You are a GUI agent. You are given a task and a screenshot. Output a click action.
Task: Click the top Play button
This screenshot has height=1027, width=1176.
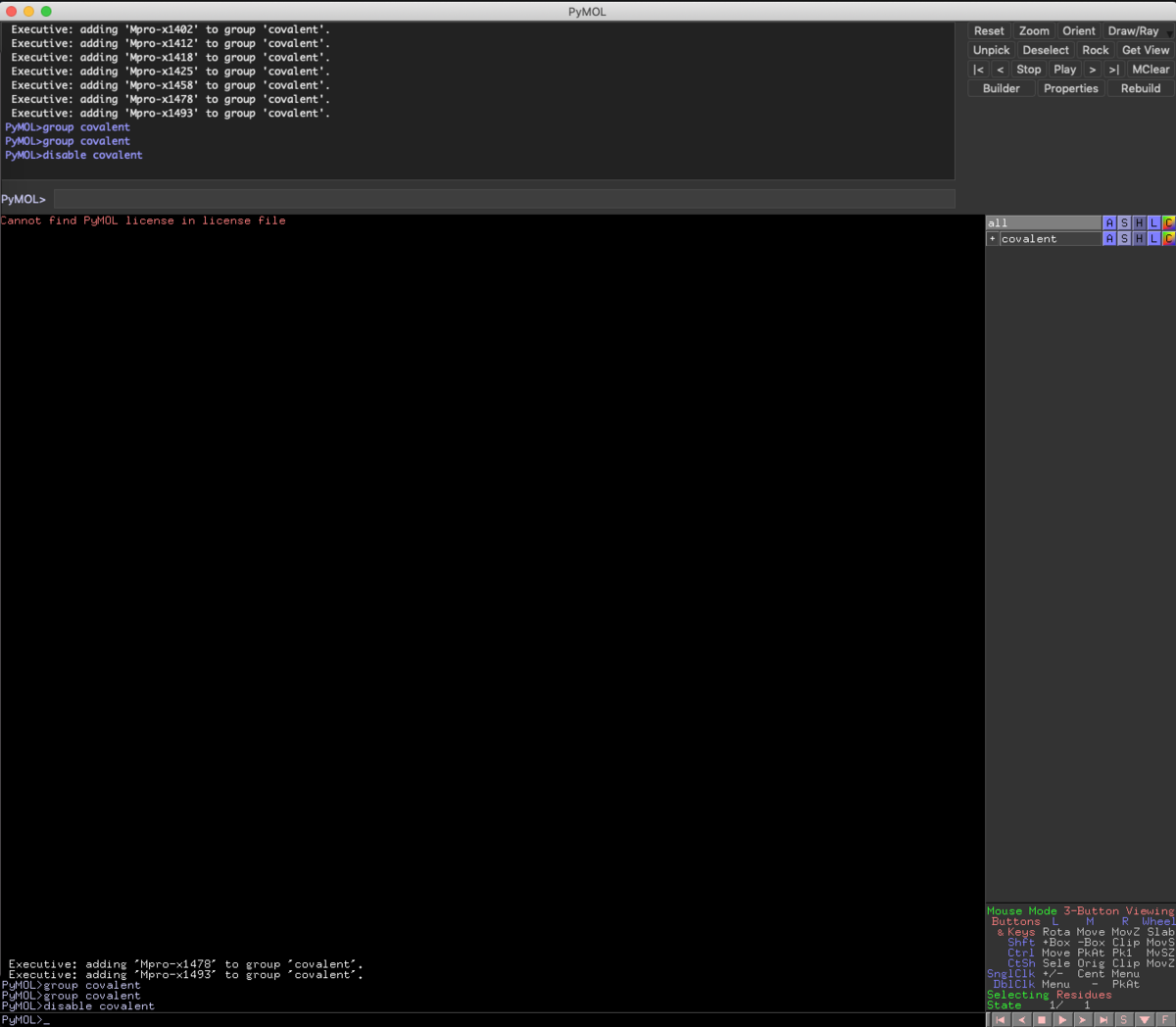1065,70
